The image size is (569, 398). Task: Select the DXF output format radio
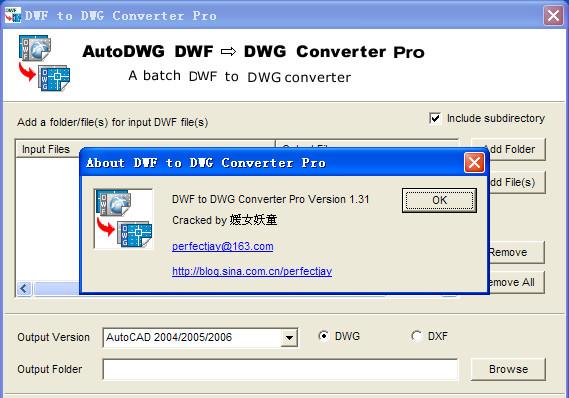pos(416,336)
